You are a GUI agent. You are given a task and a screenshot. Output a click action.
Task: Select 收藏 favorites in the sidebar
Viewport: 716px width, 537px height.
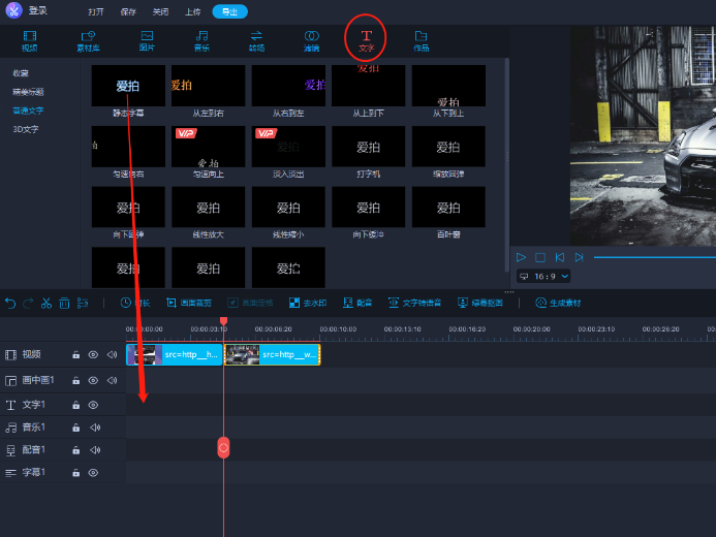point(21,73)
